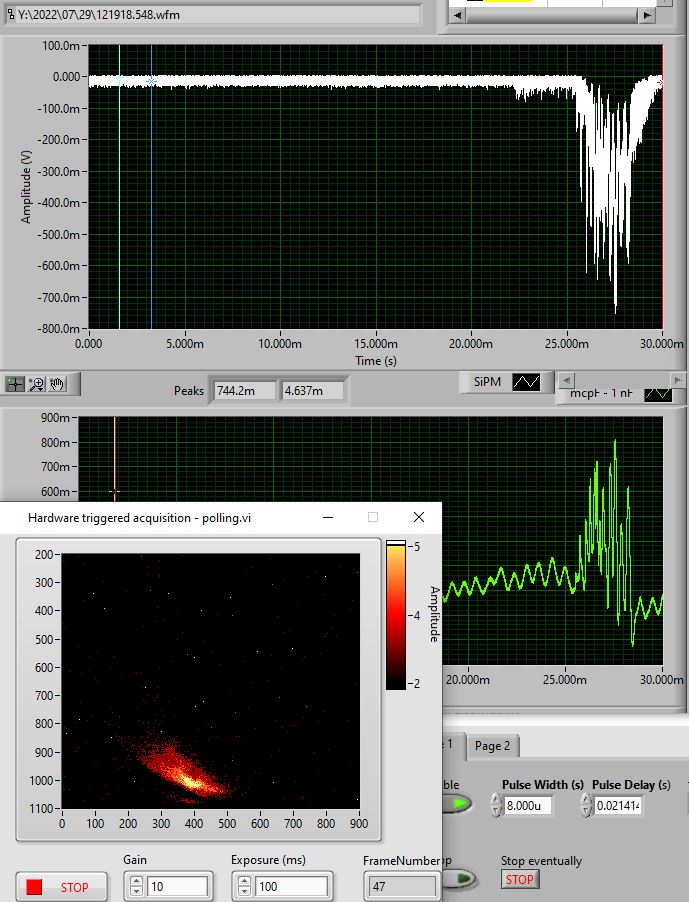Increase Pulse Width with the up arrow

click(x=496, y=800)
